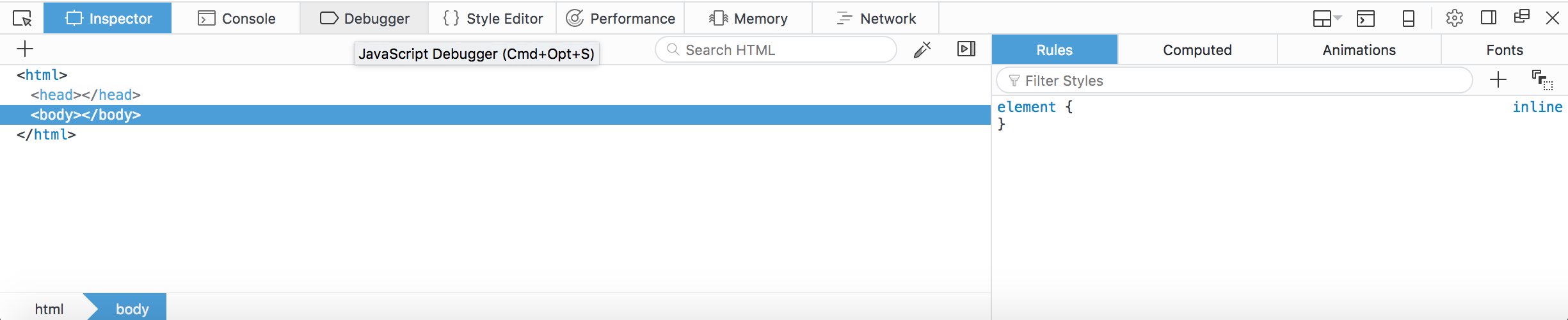Switch to the Console tab
Image resolution: width=1568 pixels, height=320 pixels.
[236, 18]
